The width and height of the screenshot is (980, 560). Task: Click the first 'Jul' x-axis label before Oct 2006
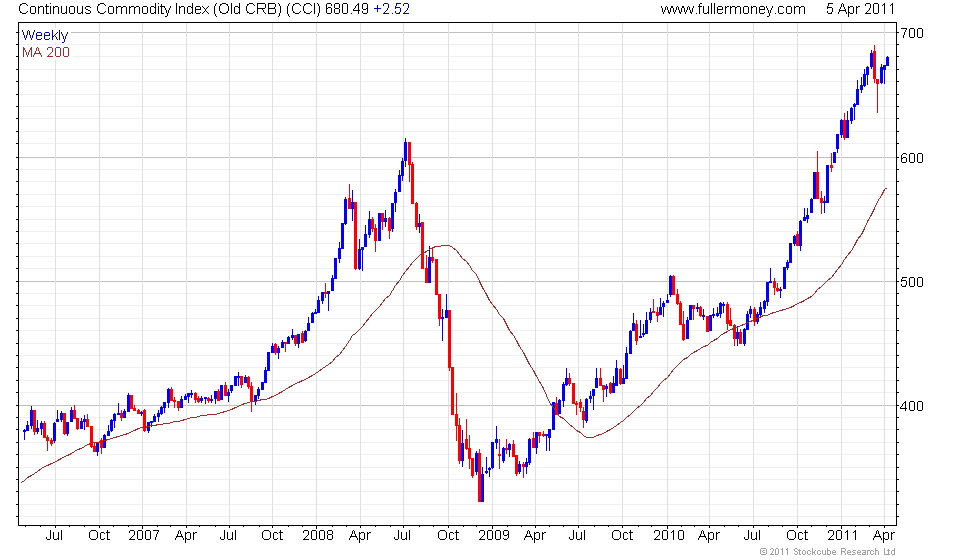click(54, 535)
